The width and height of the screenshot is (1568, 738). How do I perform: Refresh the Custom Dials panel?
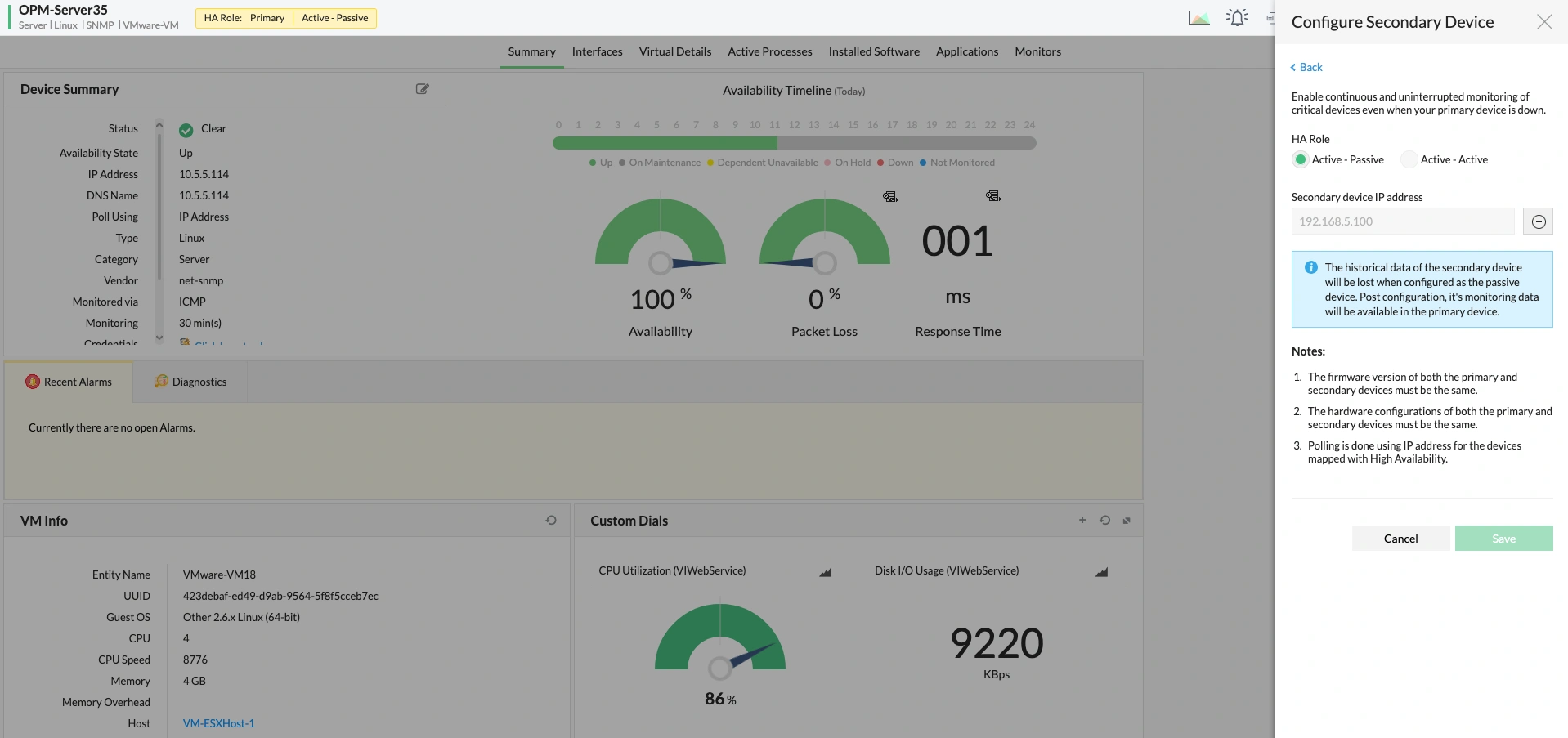(x=1105, y=520)
